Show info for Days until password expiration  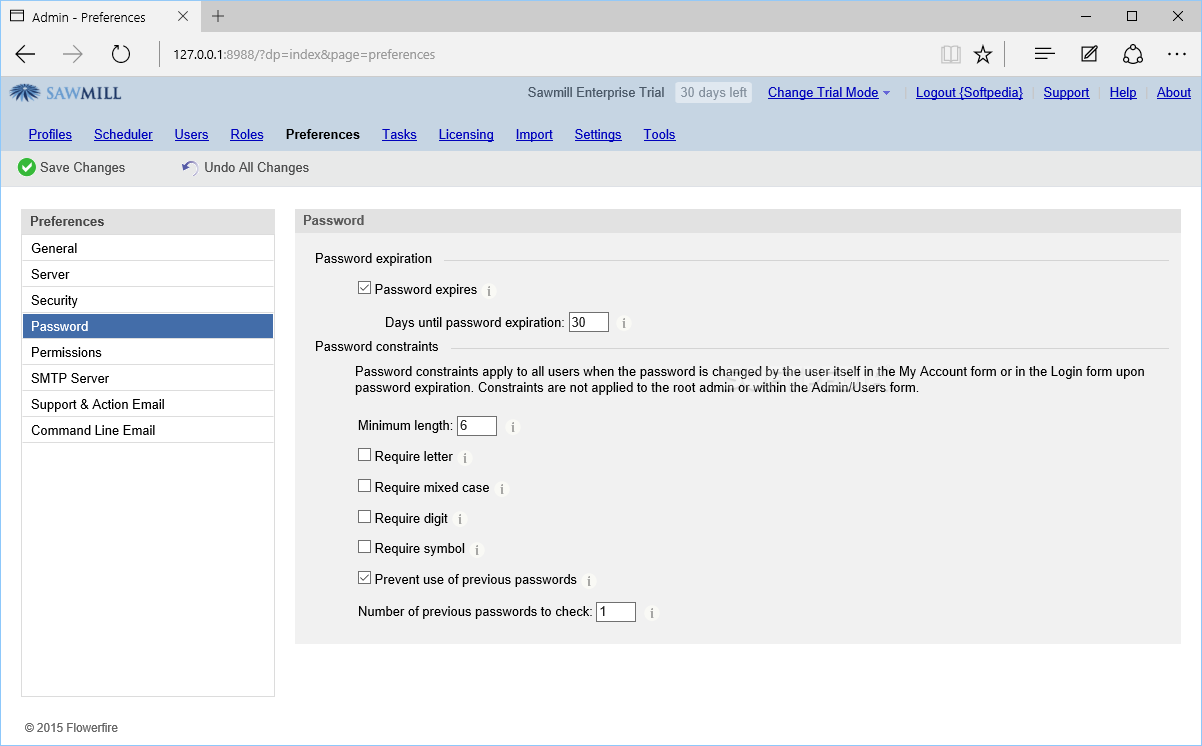(624, 323)
